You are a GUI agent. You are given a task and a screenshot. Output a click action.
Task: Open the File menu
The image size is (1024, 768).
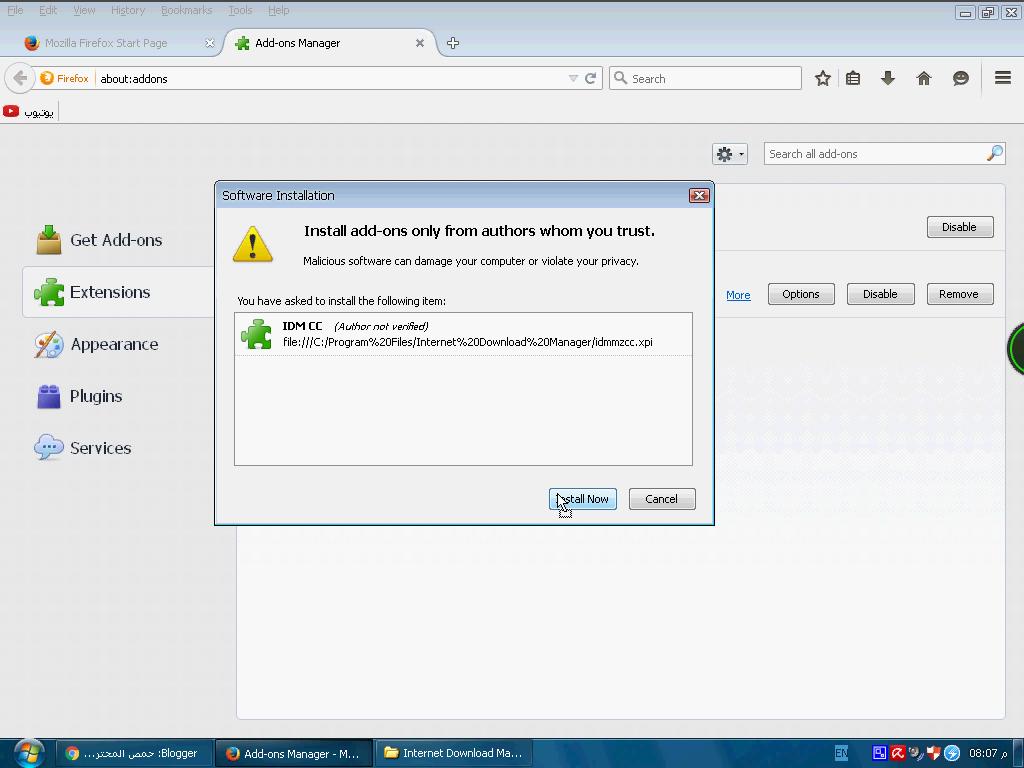click(15, 10)
